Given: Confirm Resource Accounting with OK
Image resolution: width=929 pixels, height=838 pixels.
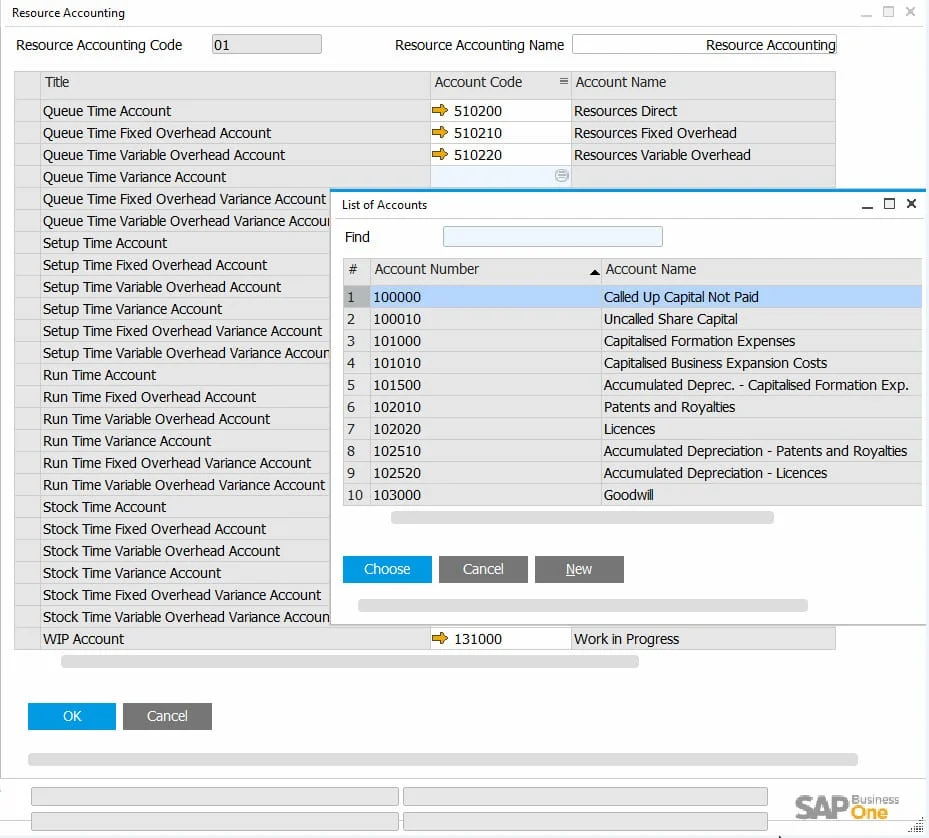Looking at the screenshot, I should tap(72, 716).
